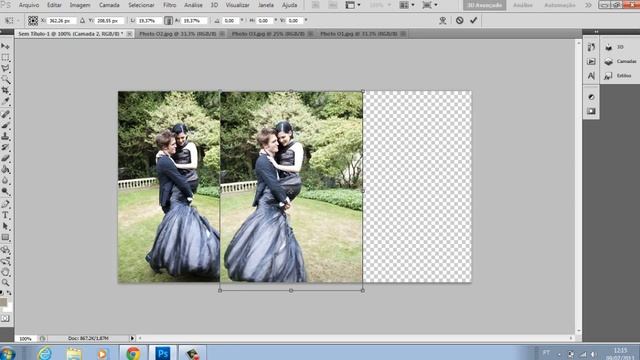
Task: Select the Rectangle shape tool
Action: coord(5,237)
